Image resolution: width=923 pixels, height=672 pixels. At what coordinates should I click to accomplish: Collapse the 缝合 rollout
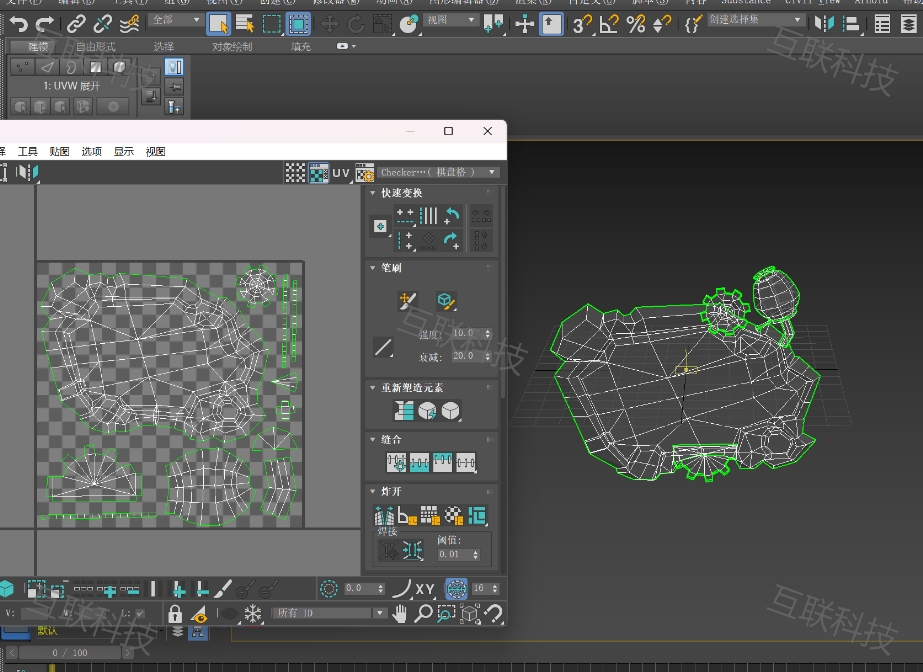372,440
